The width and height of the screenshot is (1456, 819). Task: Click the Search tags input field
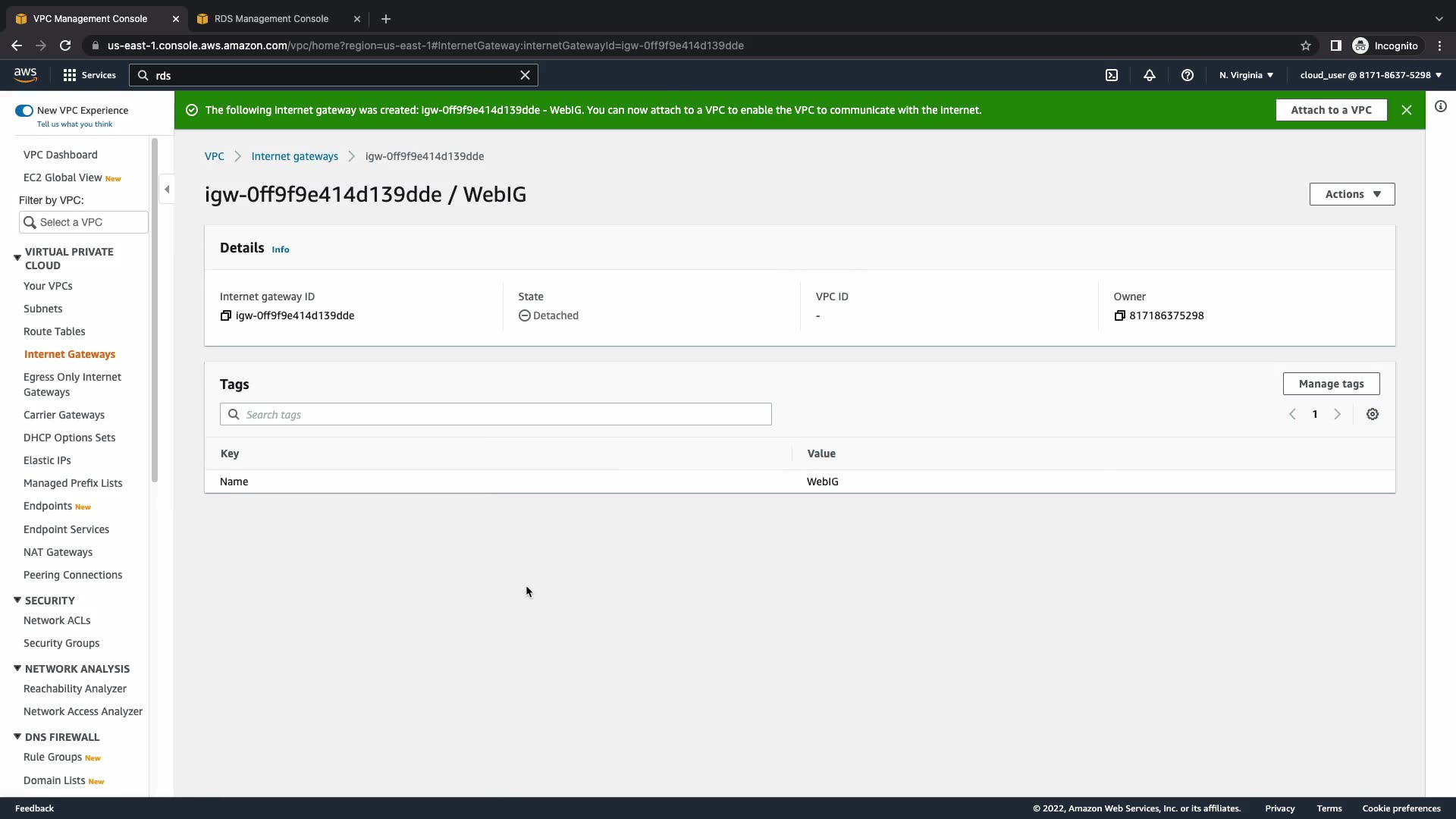(500, 414)
